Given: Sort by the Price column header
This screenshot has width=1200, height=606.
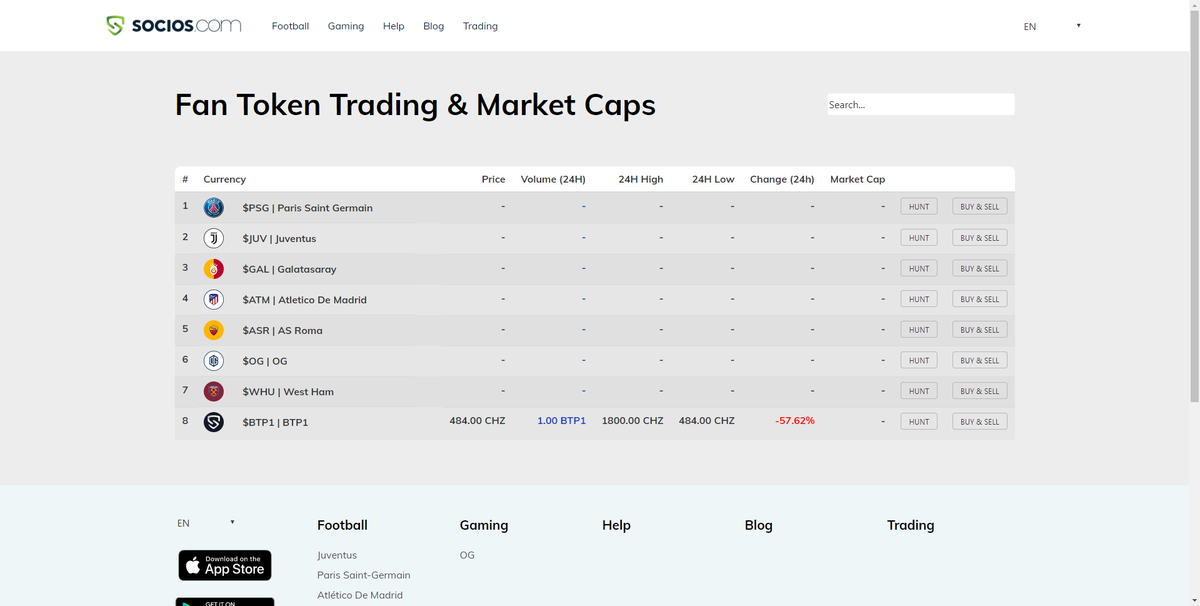Looking at the screenshot, I should tap(493, 179).
